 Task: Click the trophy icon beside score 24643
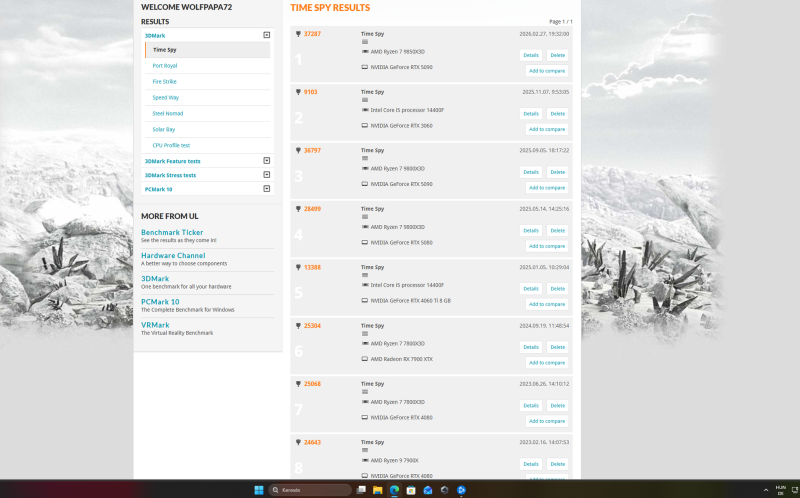pos(298,442)
